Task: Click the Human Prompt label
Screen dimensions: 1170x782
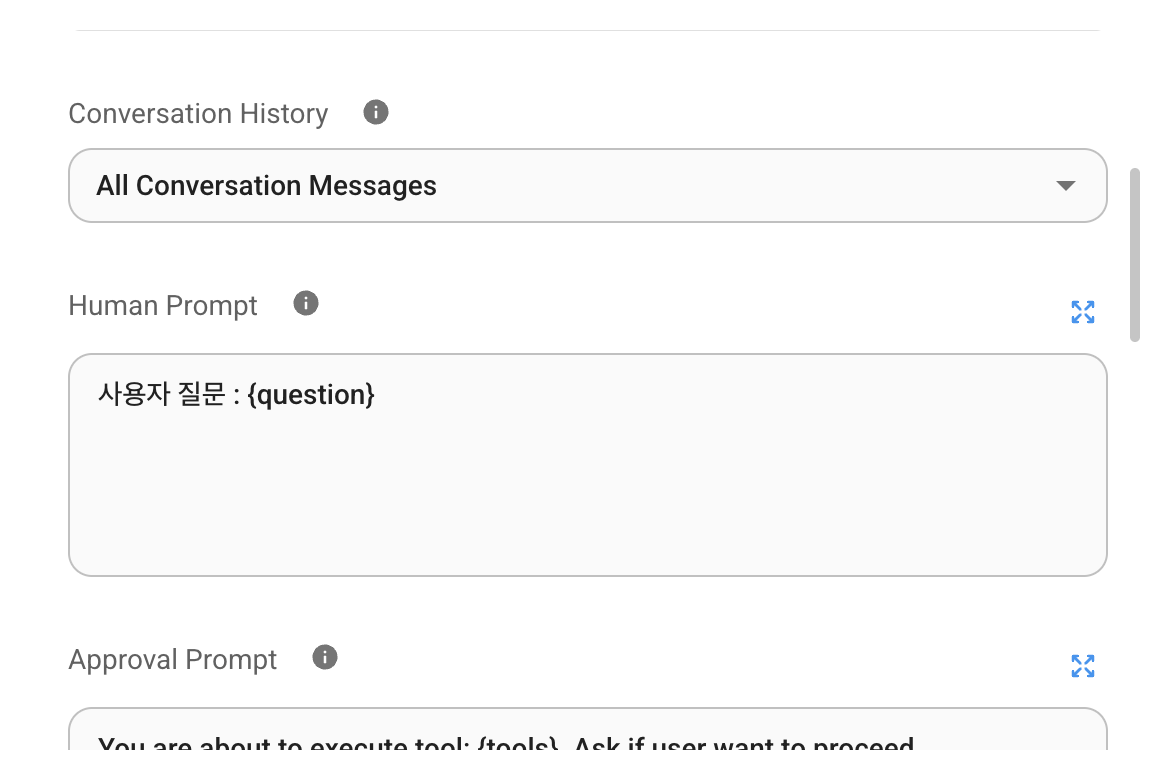Action: [x=163, y=306]
